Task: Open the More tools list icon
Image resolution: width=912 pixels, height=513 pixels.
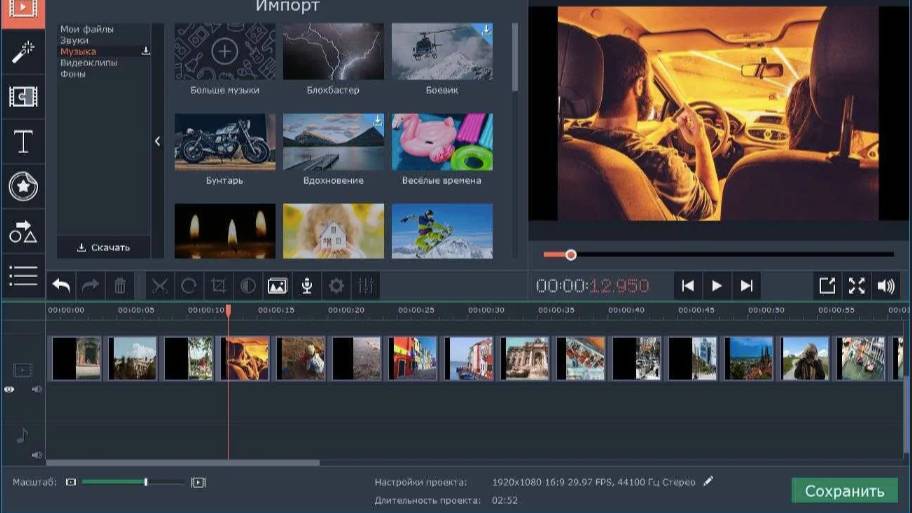Action: tap(23, 276)
